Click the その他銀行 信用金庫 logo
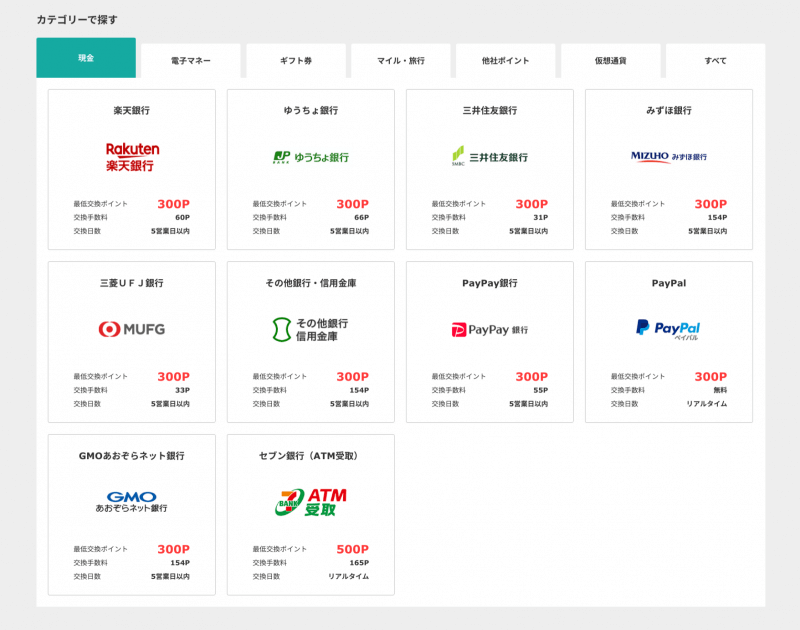Screen dimensions: 800x630 [311, 330]
